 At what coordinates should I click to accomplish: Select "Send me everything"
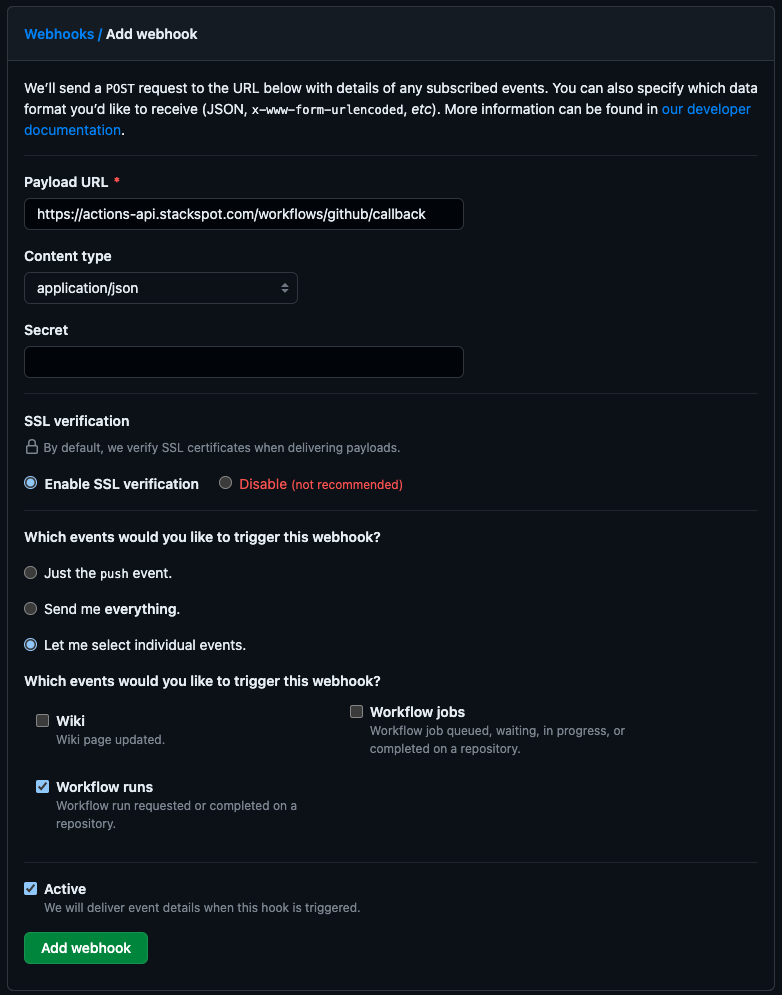30,608
